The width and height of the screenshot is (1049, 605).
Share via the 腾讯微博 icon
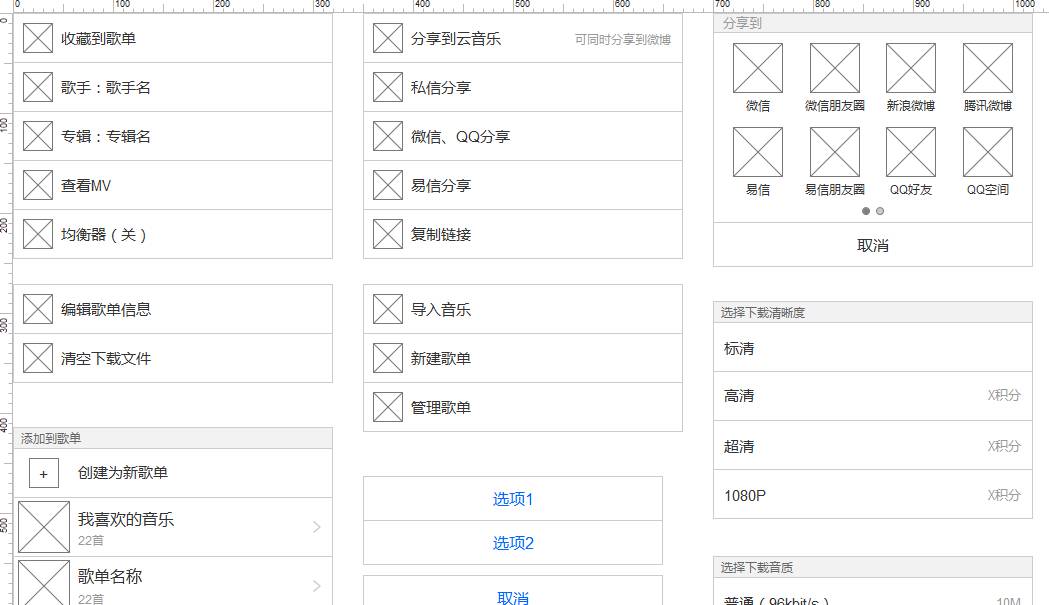point(988,68)
